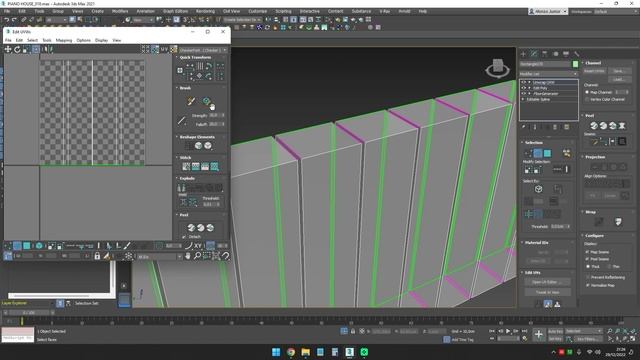The image size is (640, 360).
Task: Open the Mapping menu in Edit UVWs
Action: (64, 40)
